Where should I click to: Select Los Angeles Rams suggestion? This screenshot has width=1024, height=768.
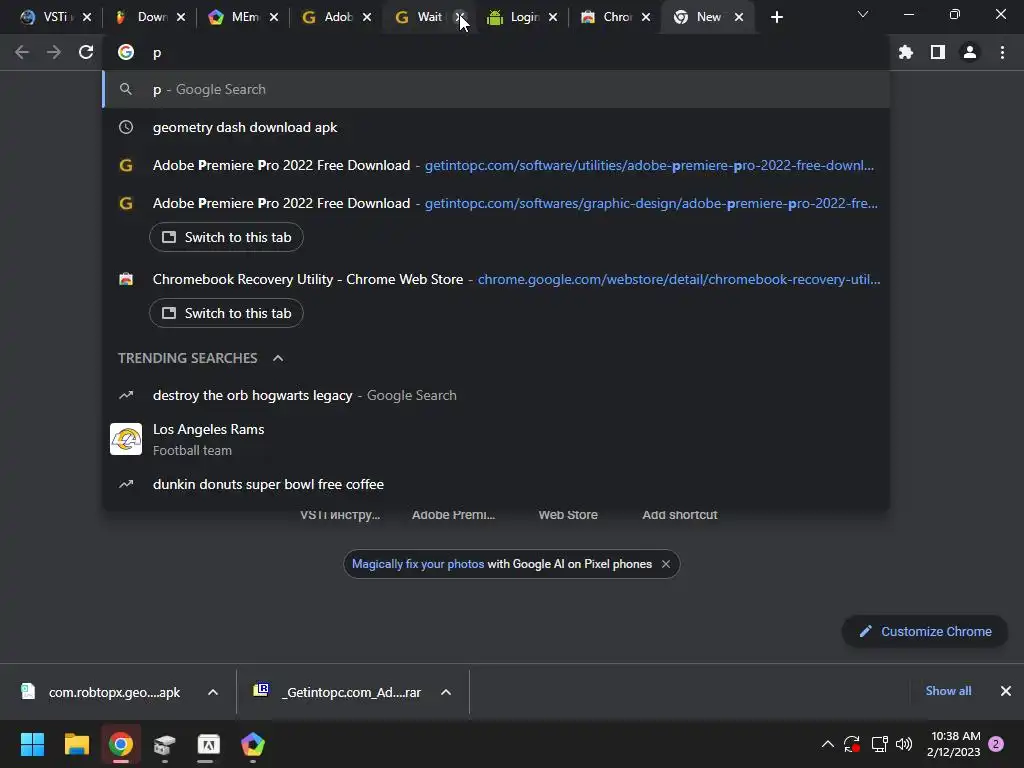point(496,440)
